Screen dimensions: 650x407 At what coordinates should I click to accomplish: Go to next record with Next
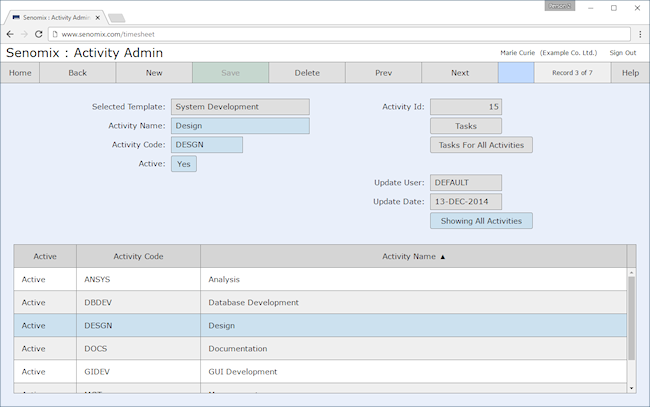click(460, 73)
